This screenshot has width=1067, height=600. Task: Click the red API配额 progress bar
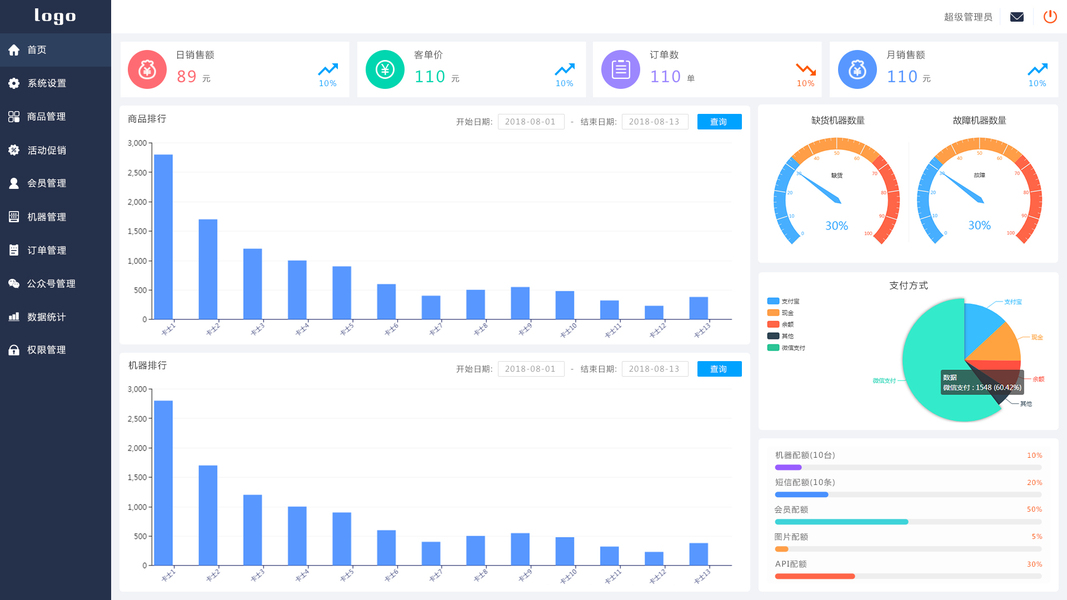815,576
